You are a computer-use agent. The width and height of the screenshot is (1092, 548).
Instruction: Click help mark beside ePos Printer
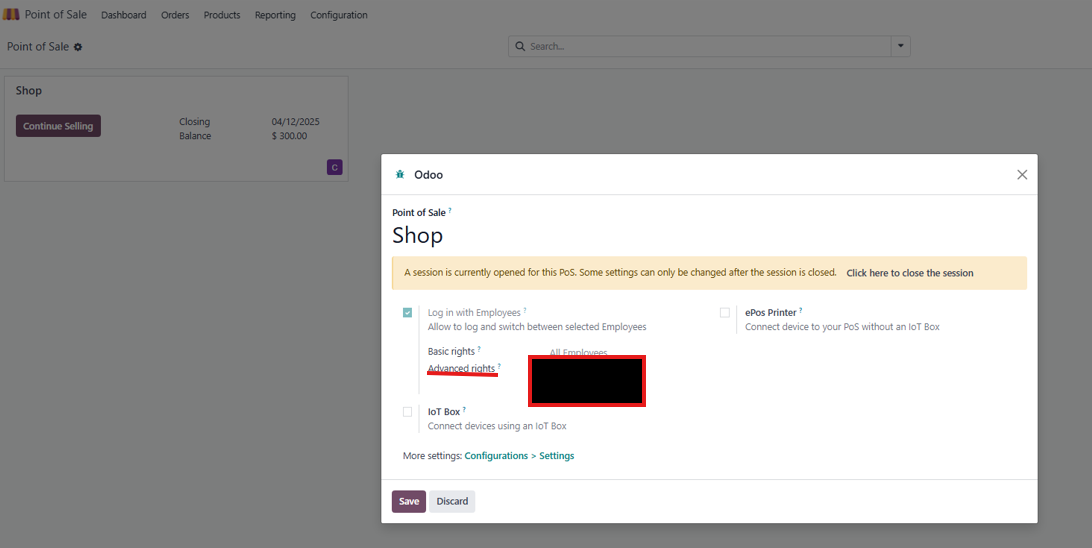click(801, 310)
